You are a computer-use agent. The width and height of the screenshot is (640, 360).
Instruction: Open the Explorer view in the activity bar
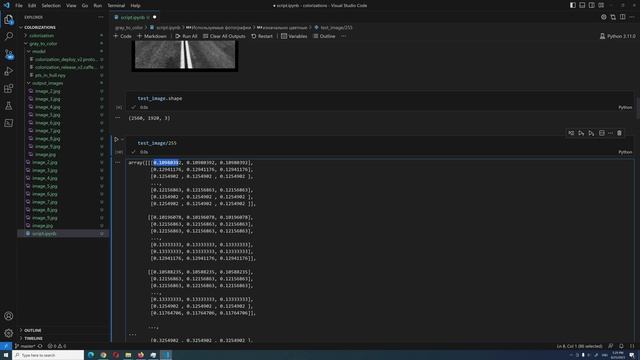9,20
